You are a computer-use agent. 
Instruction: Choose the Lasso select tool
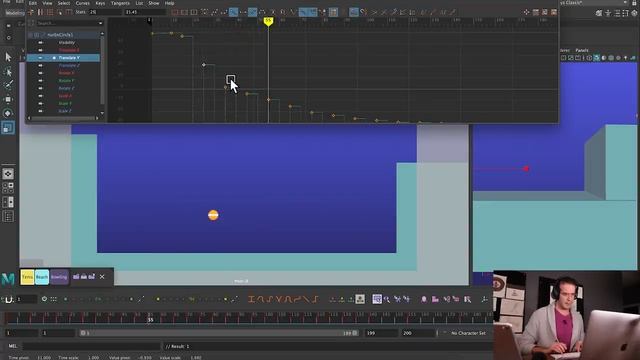(x=8, y=72)
